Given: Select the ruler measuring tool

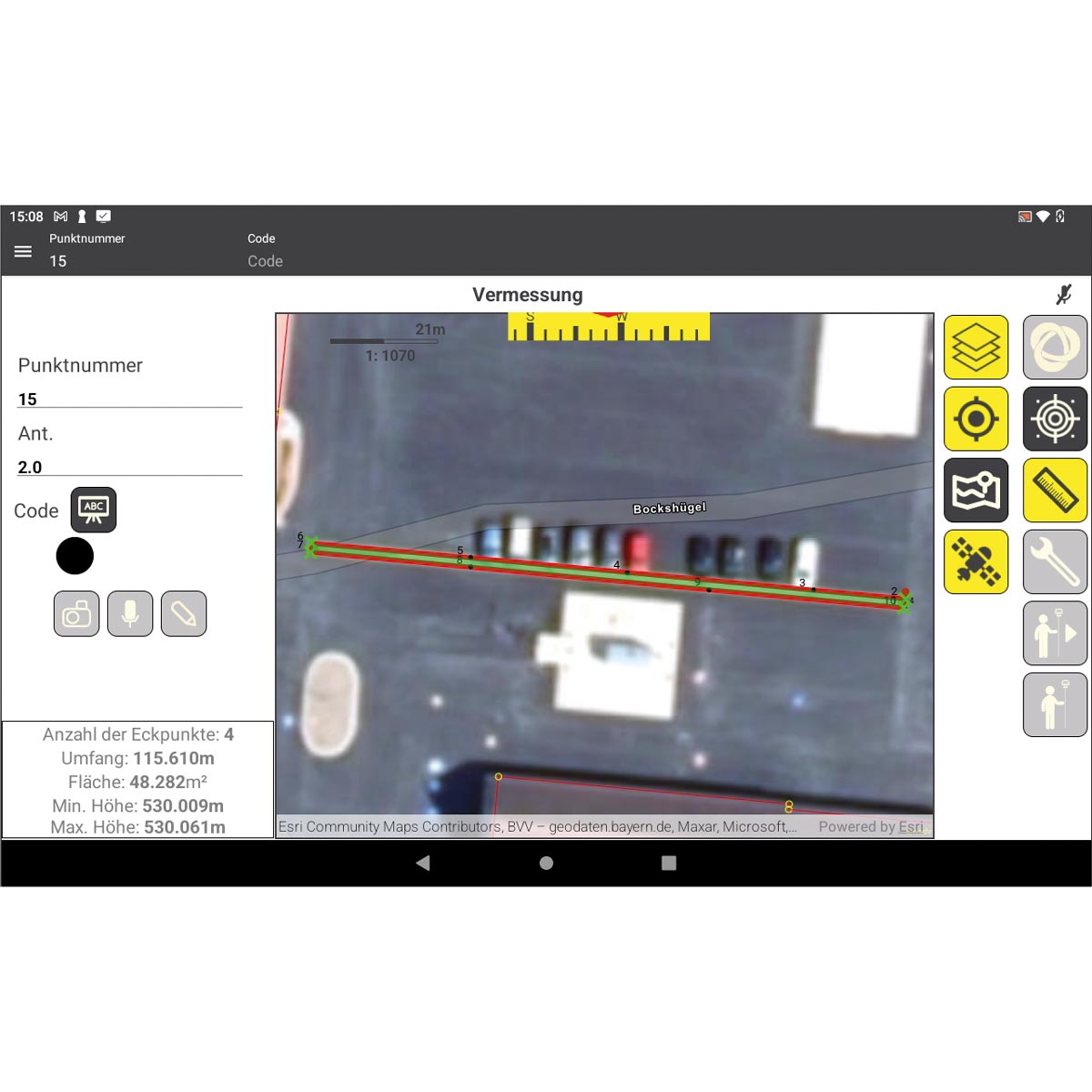Looking at the screenshot, I should point(1055,490).
